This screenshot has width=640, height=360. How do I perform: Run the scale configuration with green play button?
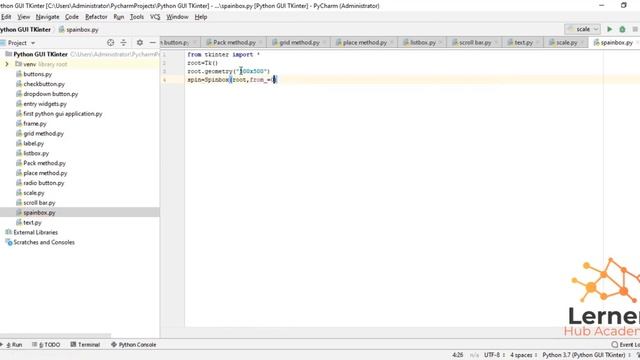point(609,29)
